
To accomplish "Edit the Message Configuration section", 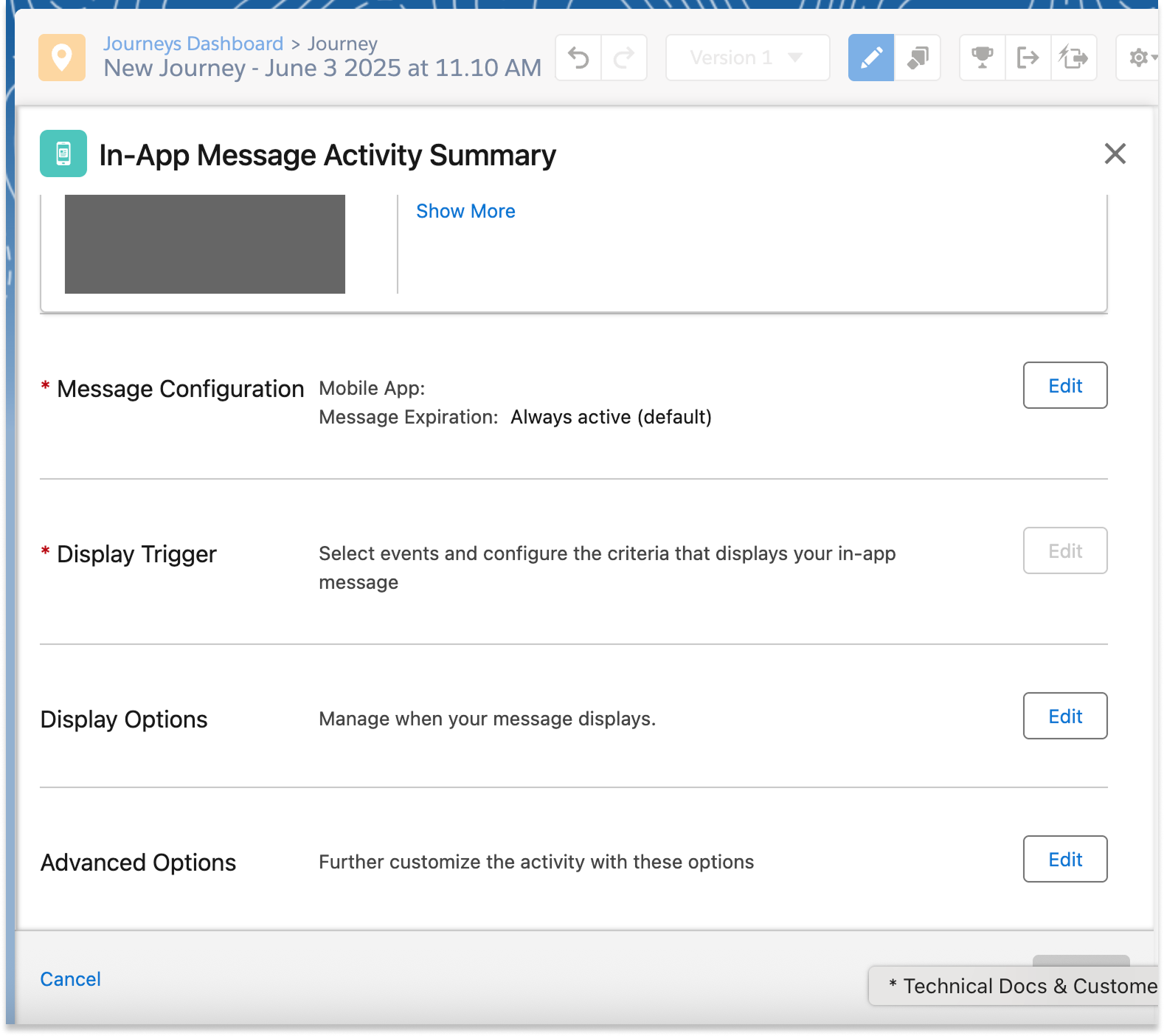I will click(1064, 385).
